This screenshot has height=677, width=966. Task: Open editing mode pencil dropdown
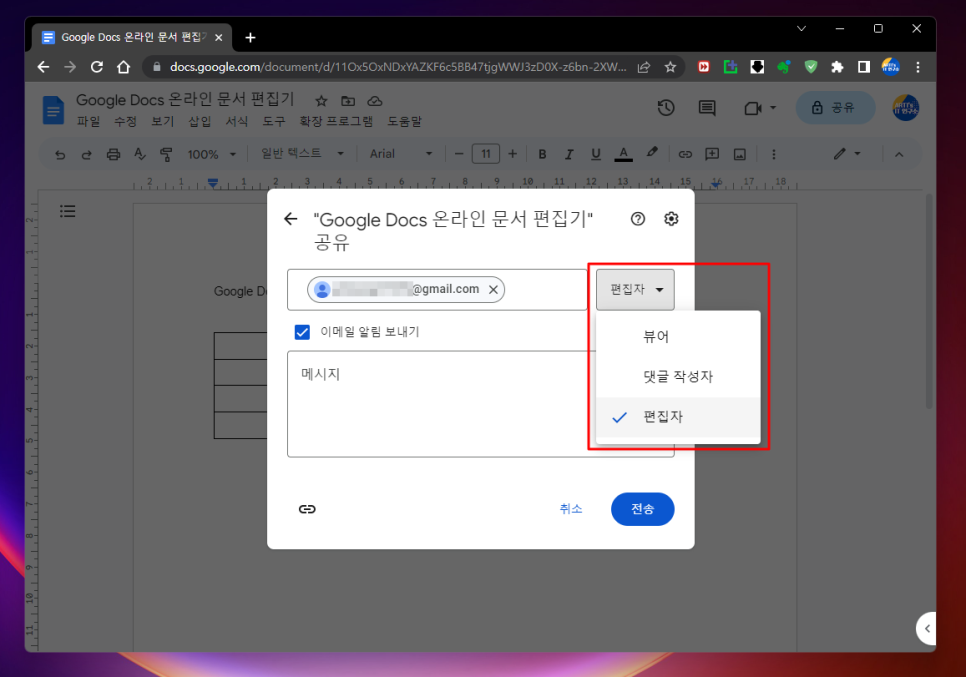[x=847, y=154]
